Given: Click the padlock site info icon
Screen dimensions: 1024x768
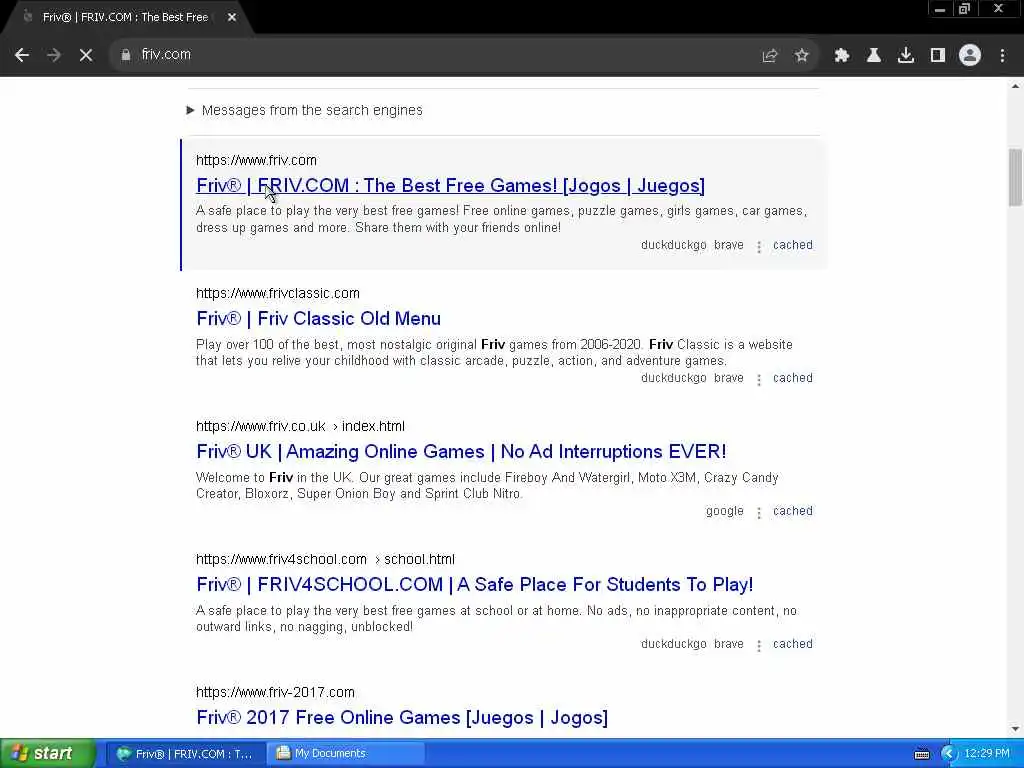Looking at the screenshot, I should coord(125,55).
